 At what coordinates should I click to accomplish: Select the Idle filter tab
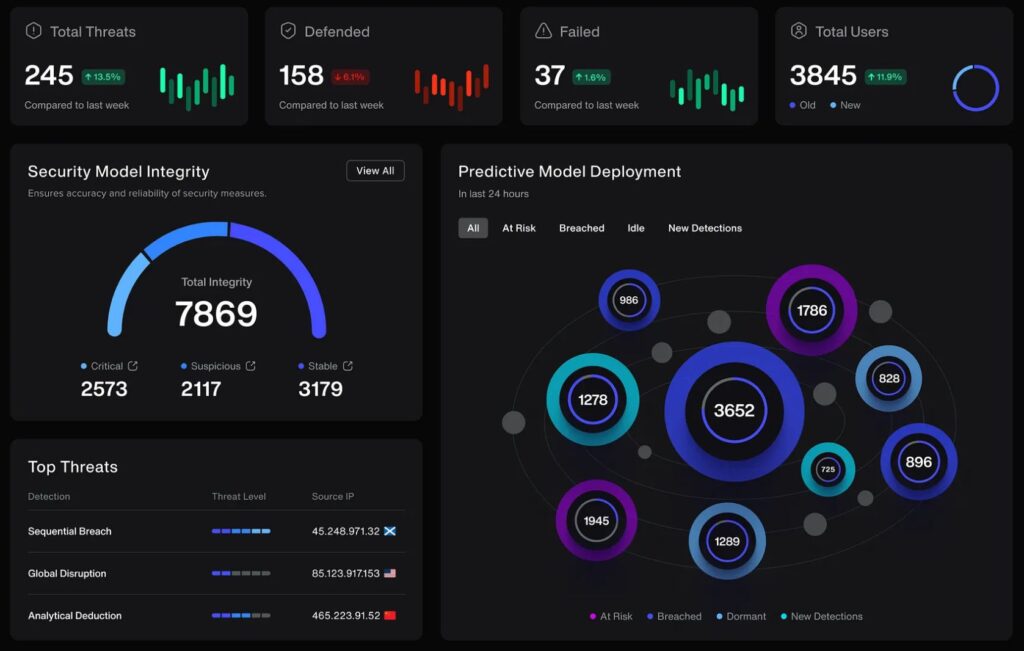[x=636, y=228]
